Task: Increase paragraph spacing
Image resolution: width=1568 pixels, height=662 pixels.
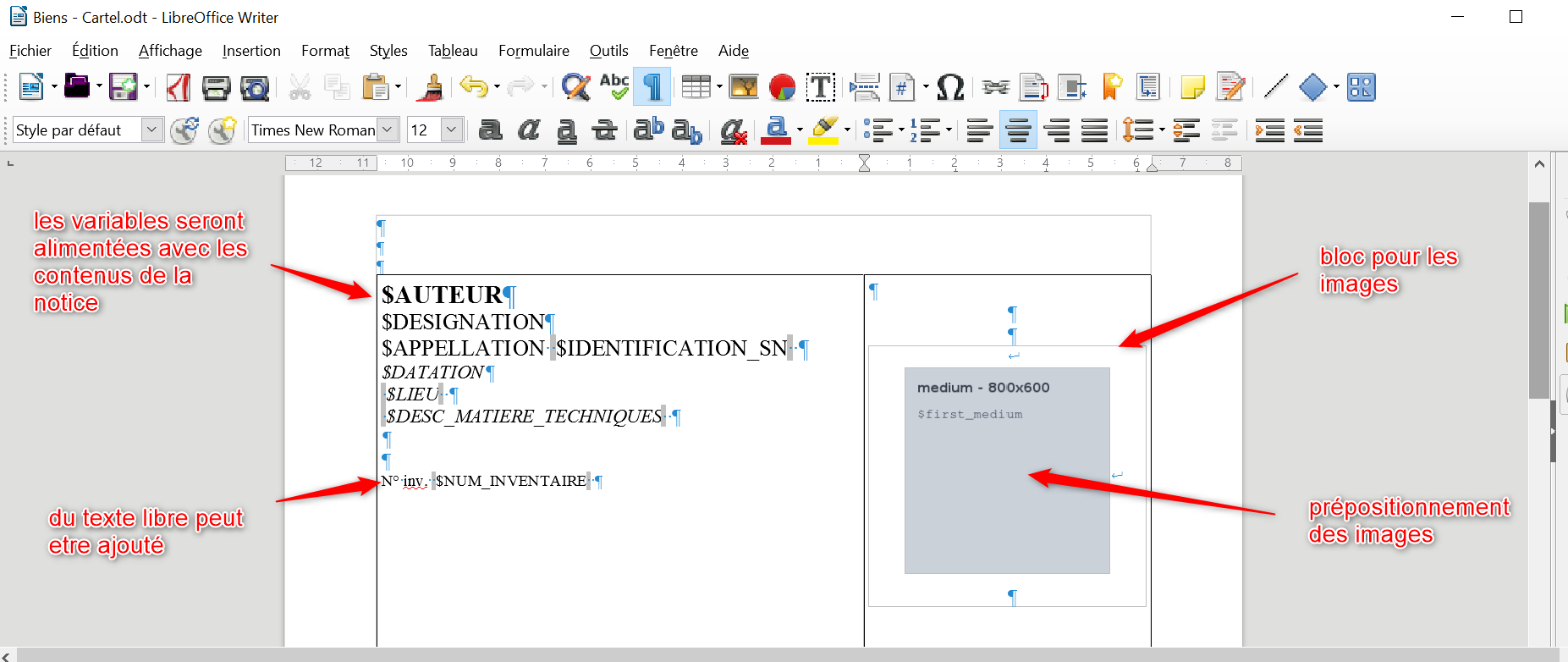Action: pos(1186,130)
